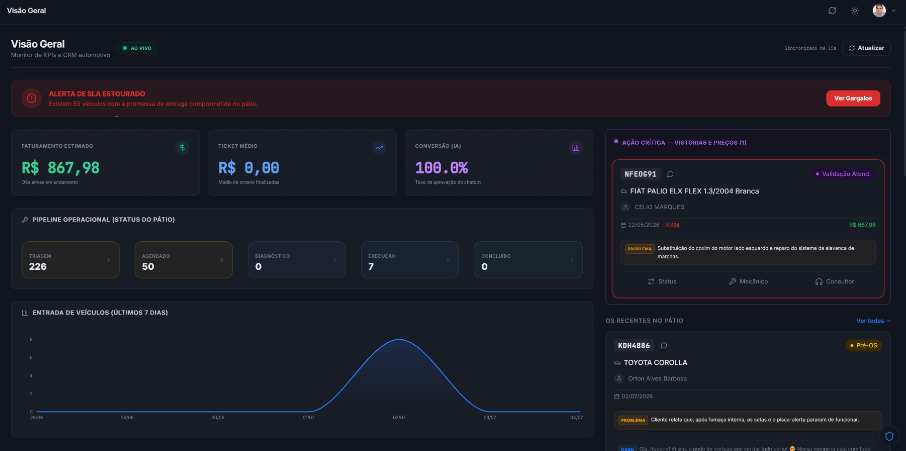Click the Ver Gargalos button
The image size is (906, 451).
[853, 98]
